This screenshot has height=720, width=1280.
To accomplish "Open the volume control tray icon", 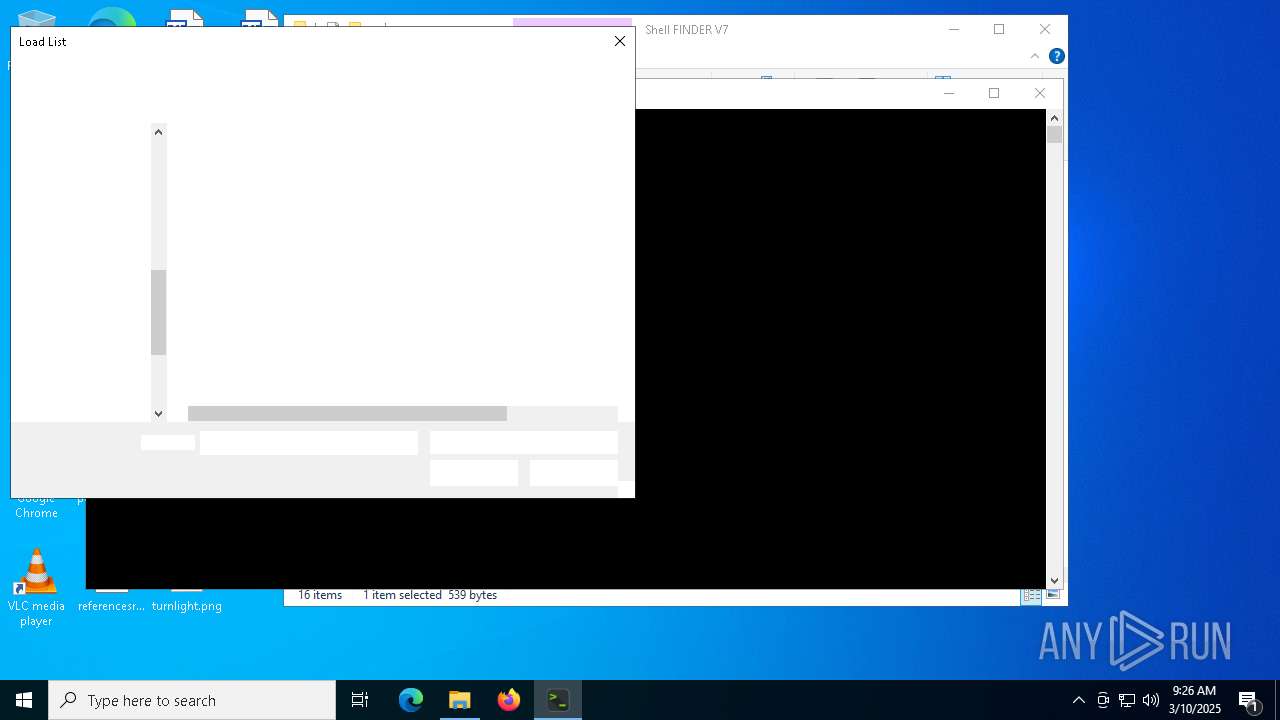I will pyautogui.click(x=1151, y=700).
